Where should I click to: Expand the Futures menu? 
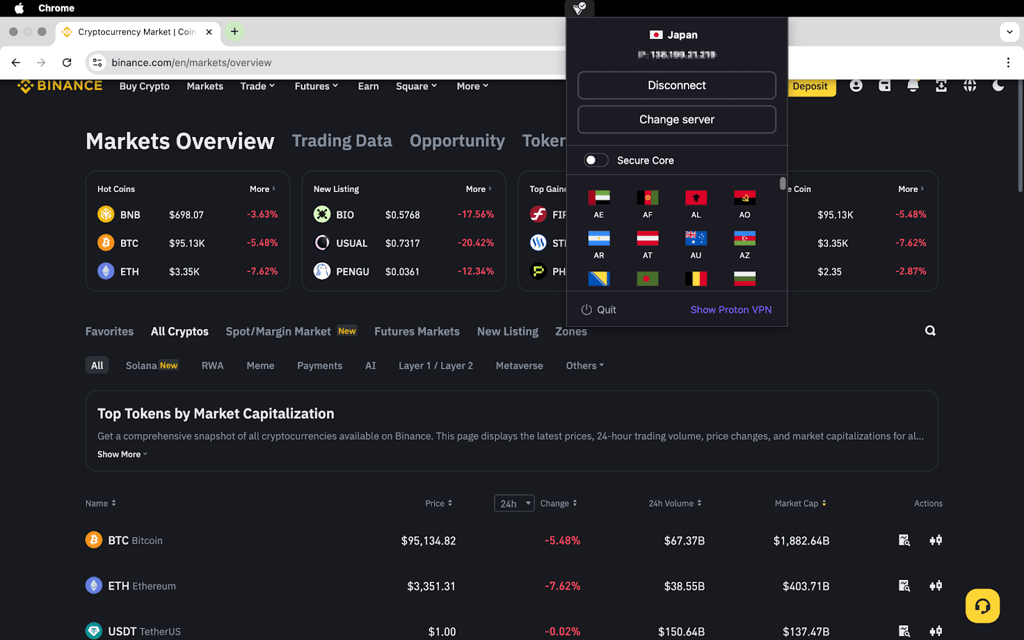316,86
